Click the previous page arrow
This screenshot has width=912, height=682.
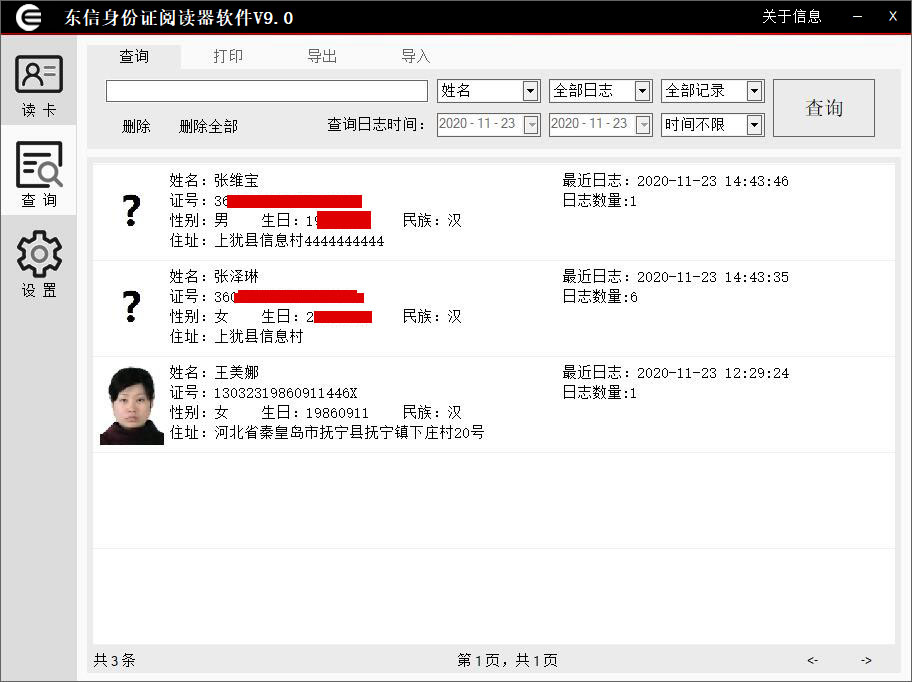click(x=813, y=660)
